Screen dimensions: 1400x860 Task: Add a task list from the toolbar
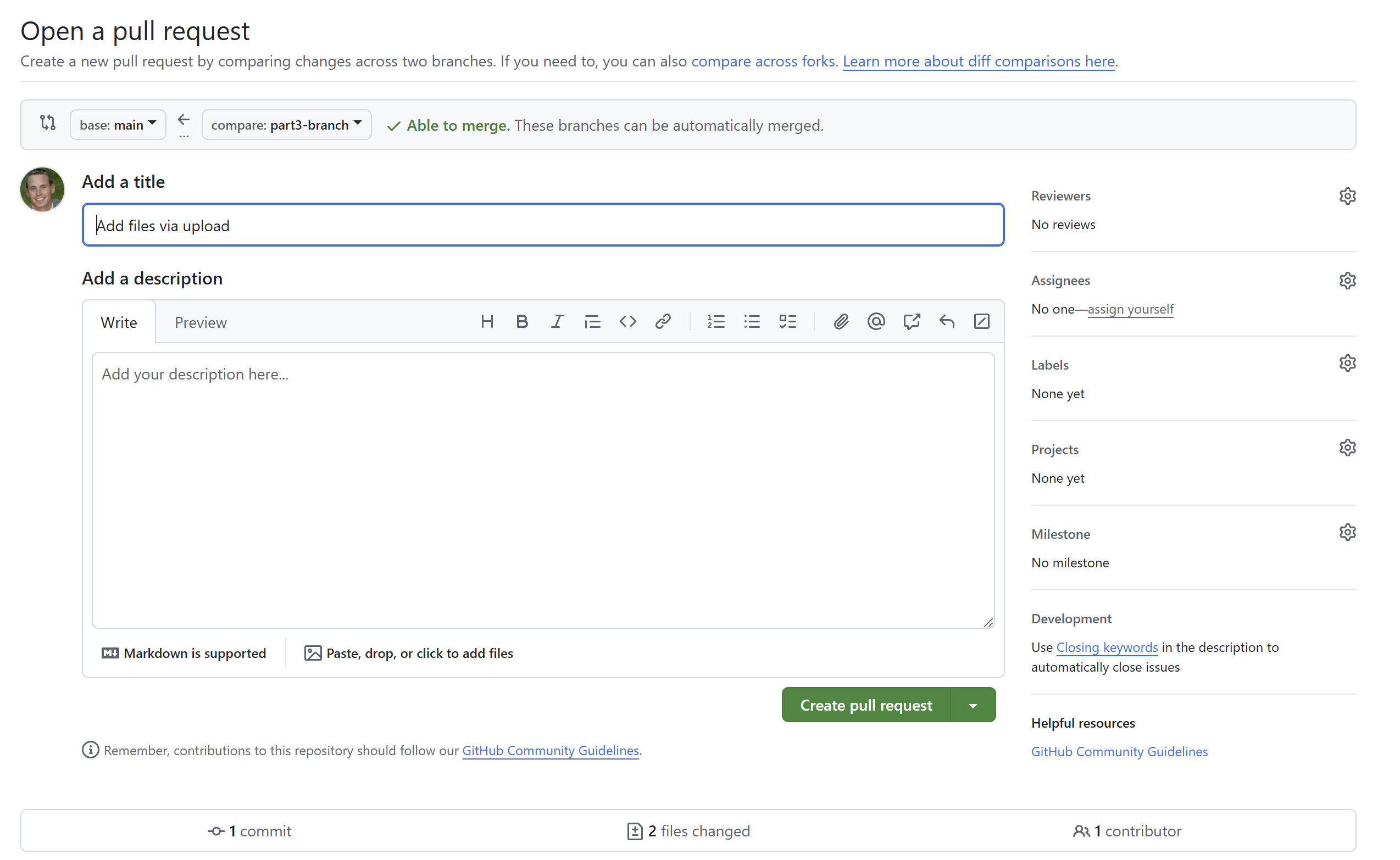point(788,322)
